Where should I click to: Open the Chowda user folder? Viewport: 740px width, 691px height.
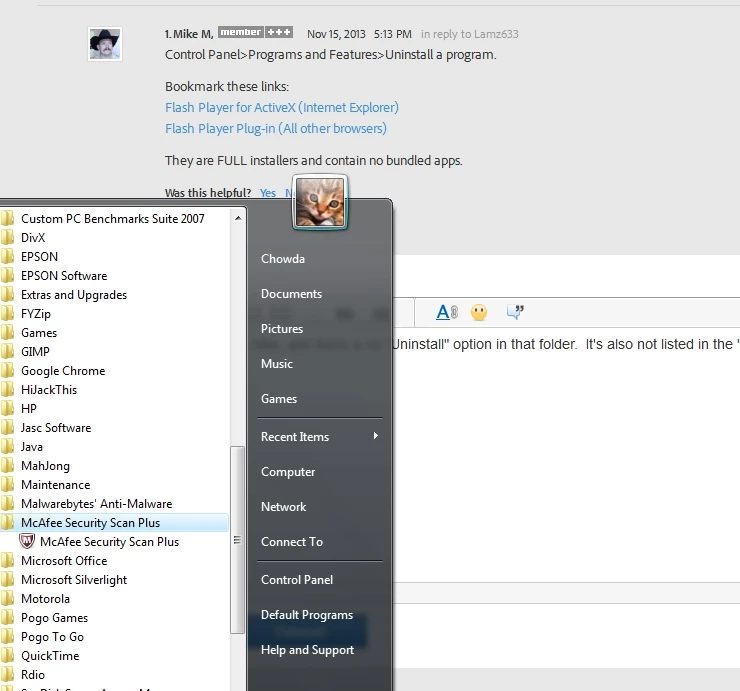click(283, 259)
